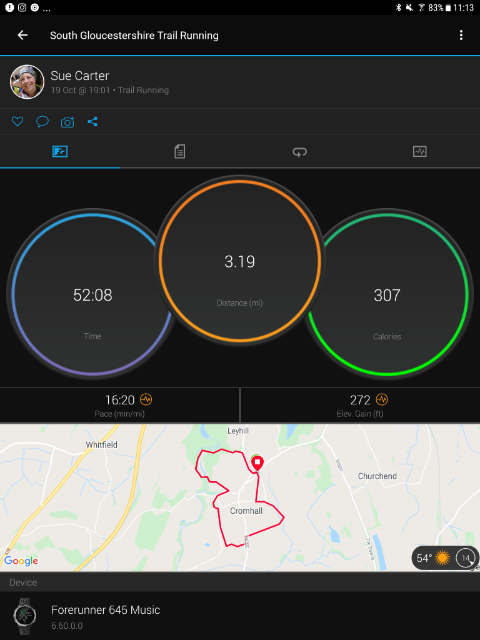Open the 54° weather widget
This screenshot has height=640, width=480.
pos(444,558)
